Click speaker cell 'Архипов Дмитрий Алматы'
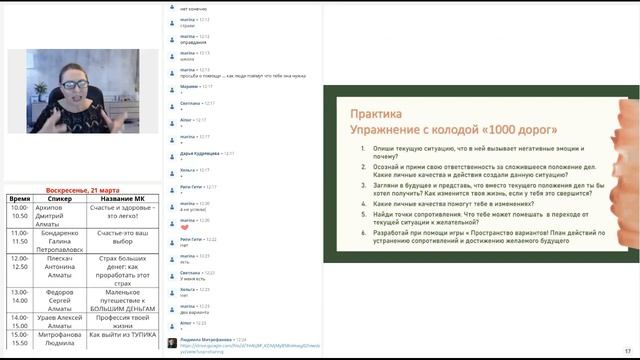 click(x=60, y=216)
